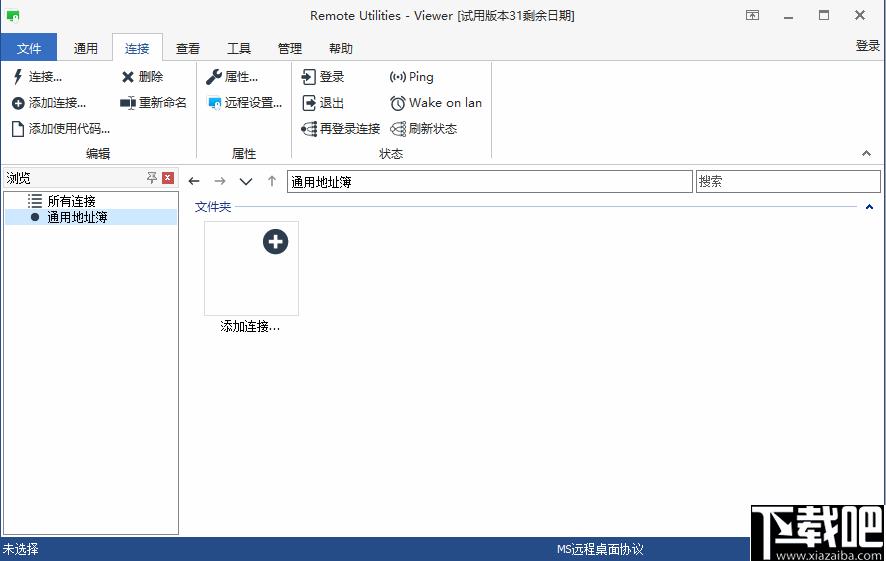Screen dimensions: 886x561
Task: Open the 文件 menu tab
Action: tap(29, 48)
